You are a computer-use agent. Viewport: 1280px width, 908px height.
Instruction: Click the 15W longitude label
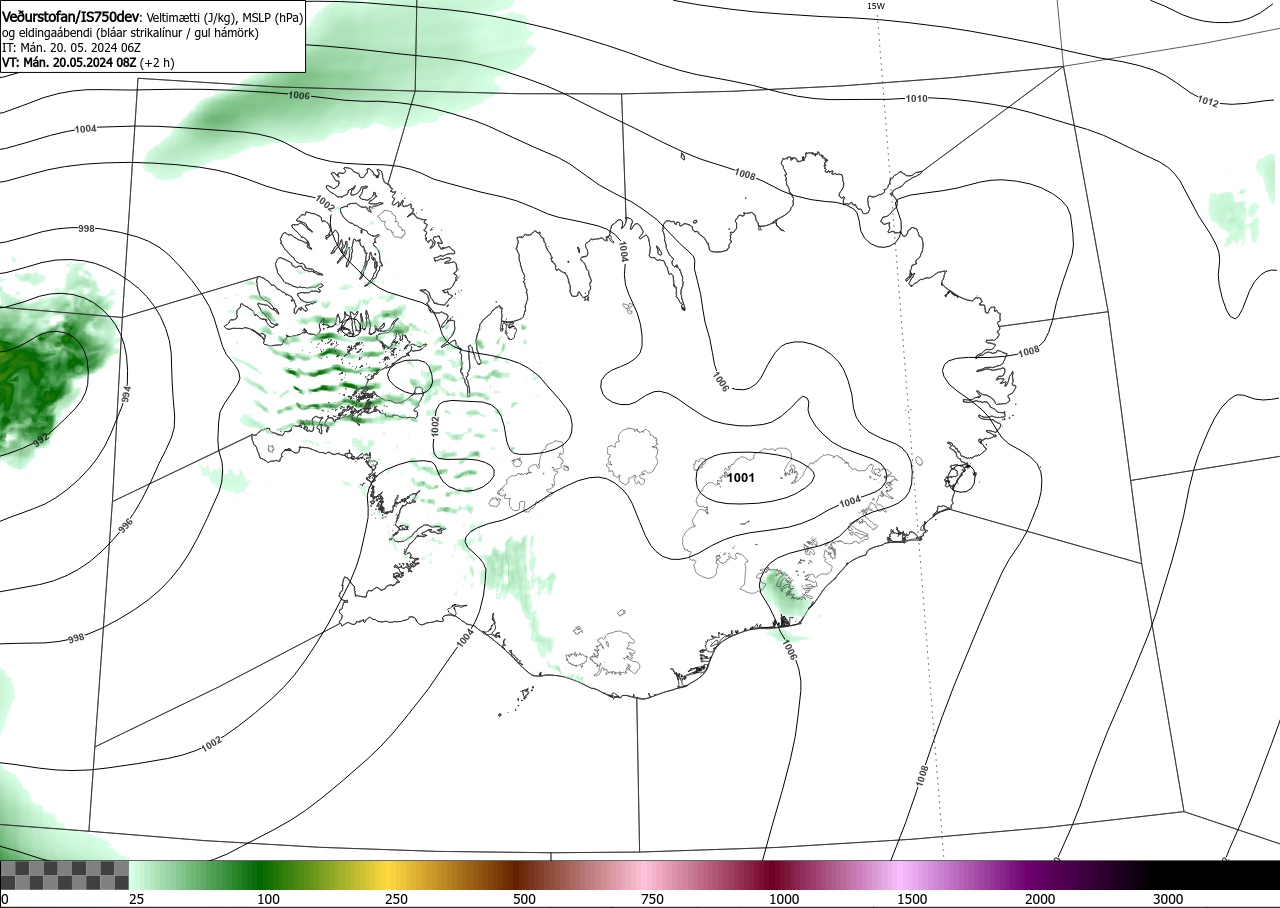[x=875, y=6]
